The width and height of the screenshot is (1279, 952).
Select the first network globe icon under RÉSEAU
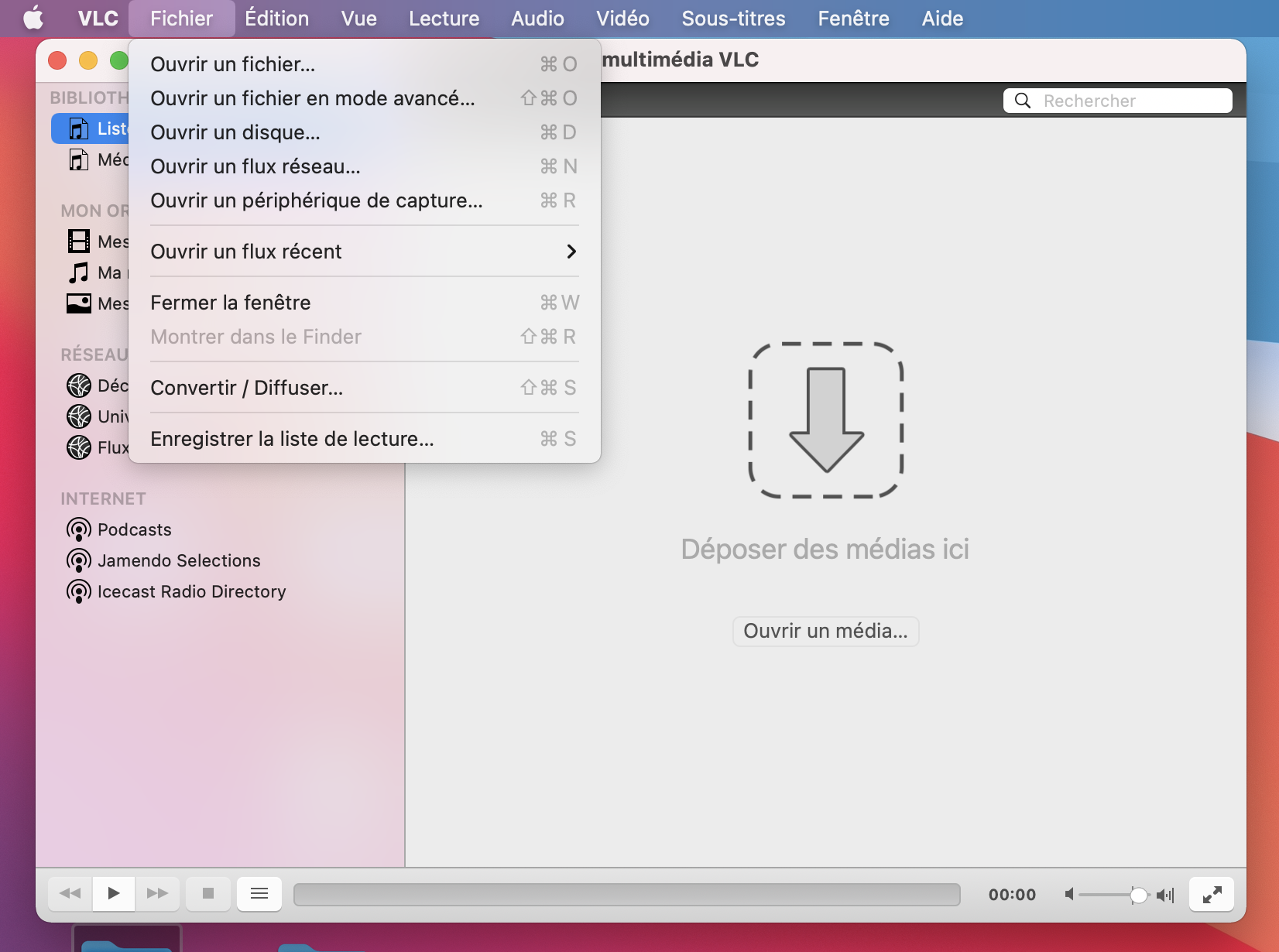pos(78,385)
